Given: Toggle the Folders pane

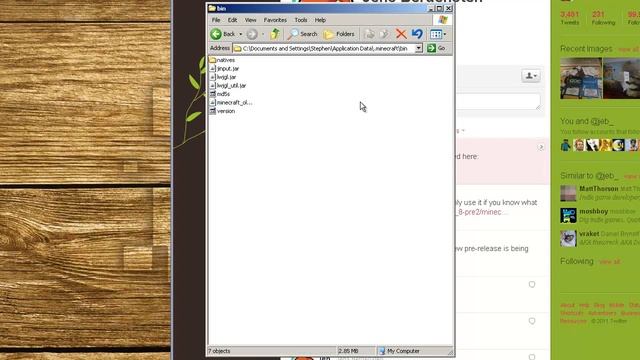Looking at the screenshot, I should coord(339,34).
